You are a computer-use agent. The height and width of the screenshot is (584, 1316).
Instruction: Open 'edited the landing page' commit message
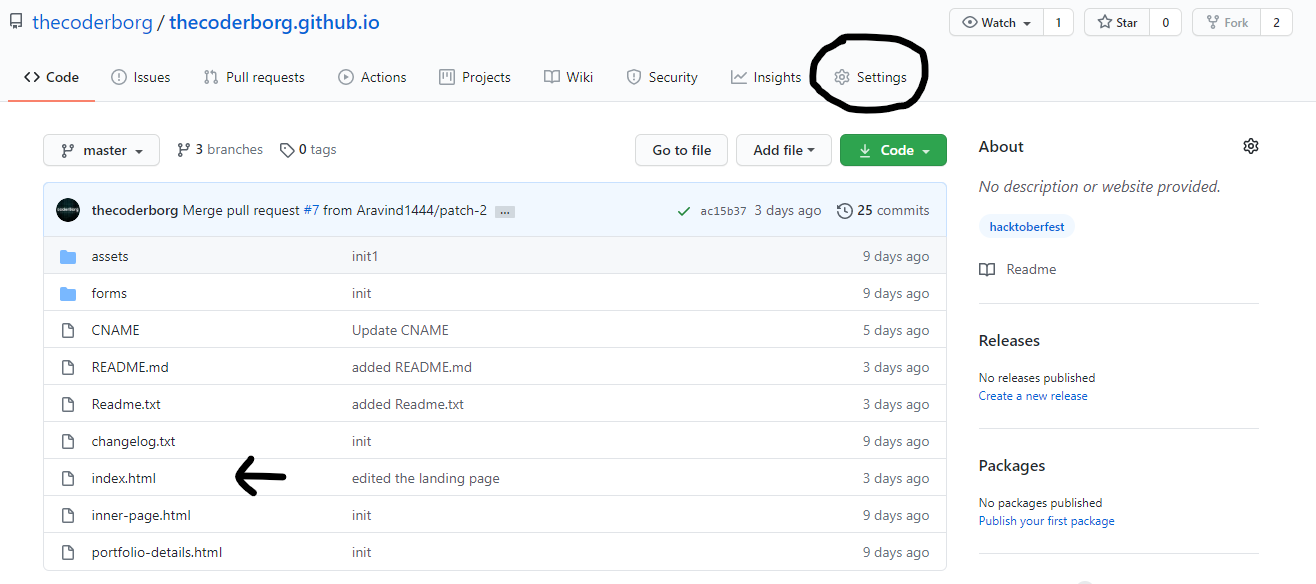click(x=426, y=478)
